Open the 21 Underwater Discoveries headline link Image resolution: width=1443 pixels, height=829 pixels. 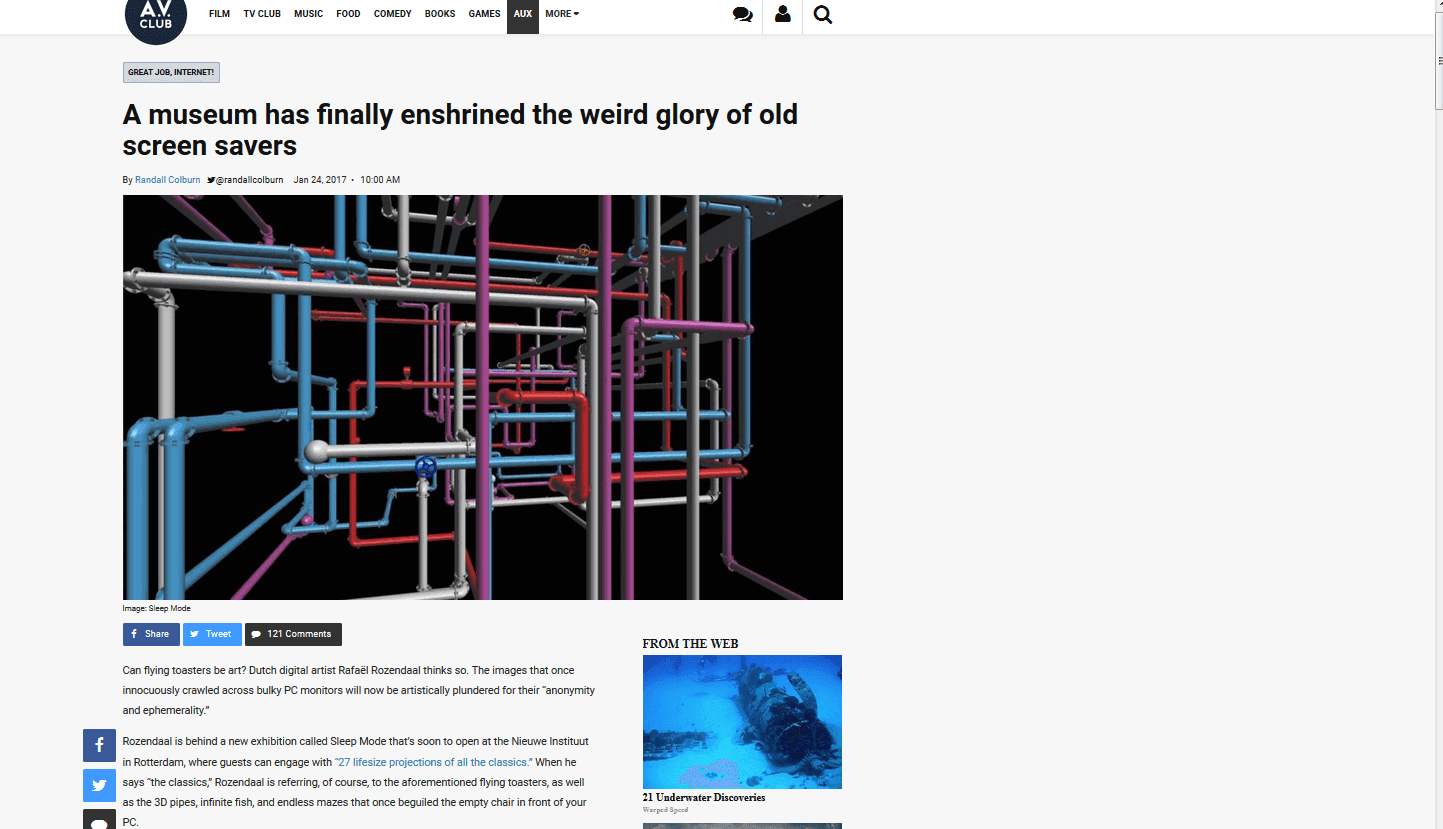[704, 798]
